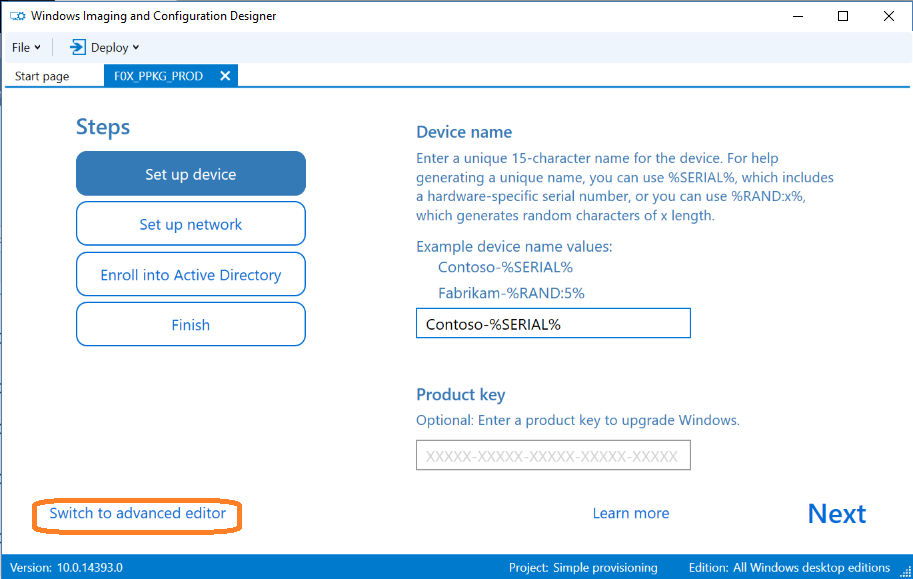Close the F0X_PPKG_PROD tab

point(225,76)
